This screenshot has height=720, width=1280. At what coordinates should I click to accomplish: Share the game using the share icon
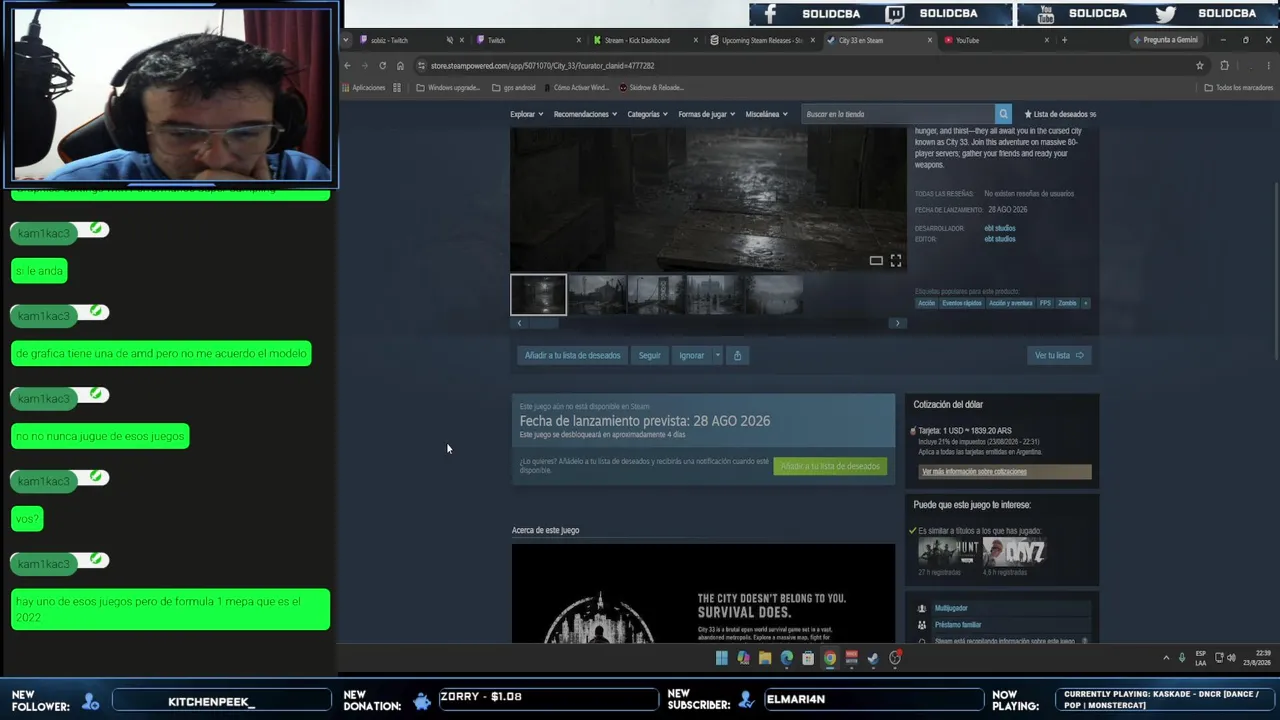737,355
